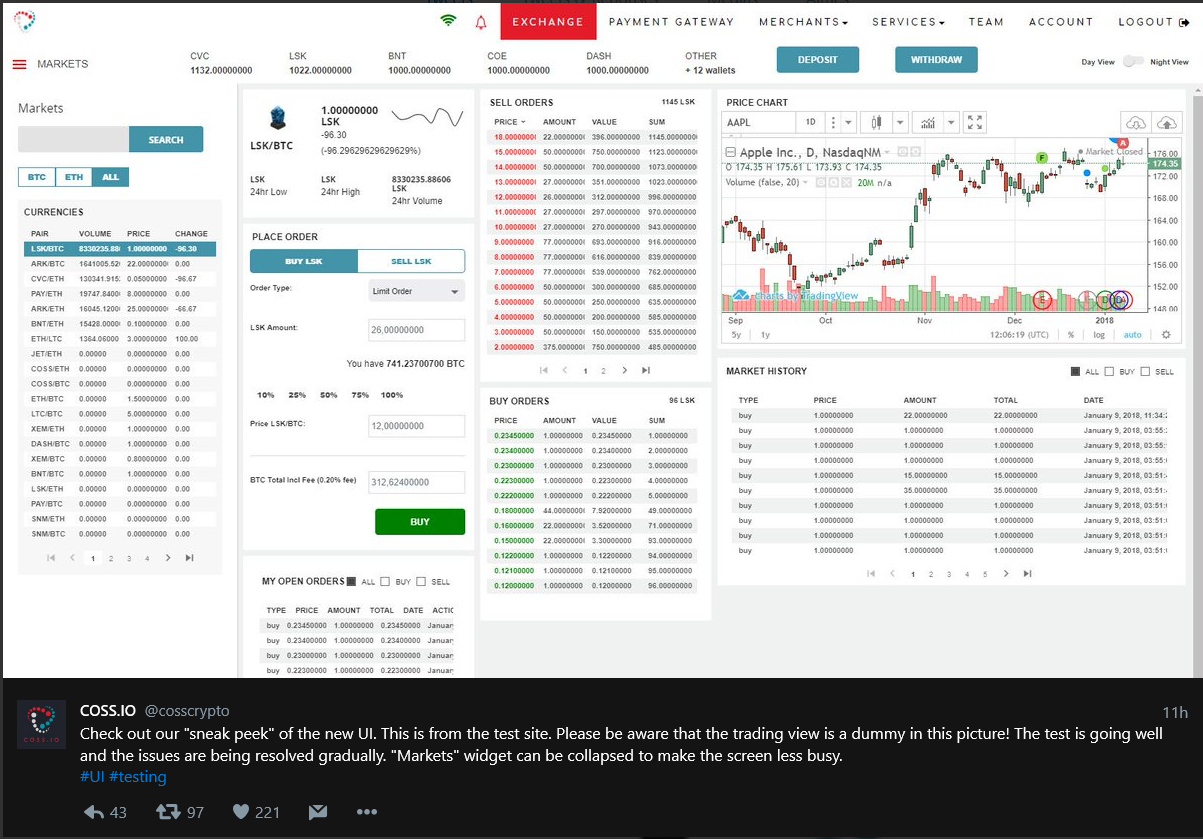Toggle the Day View / Night View switch
The height and width of the screenshot is (839, 1203).
point(1132,62)
